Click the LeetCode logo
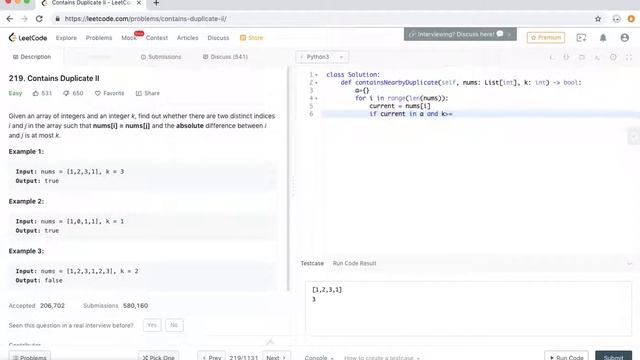The width and height of the screenshot is (640, 360). click(x=28, y=38)
